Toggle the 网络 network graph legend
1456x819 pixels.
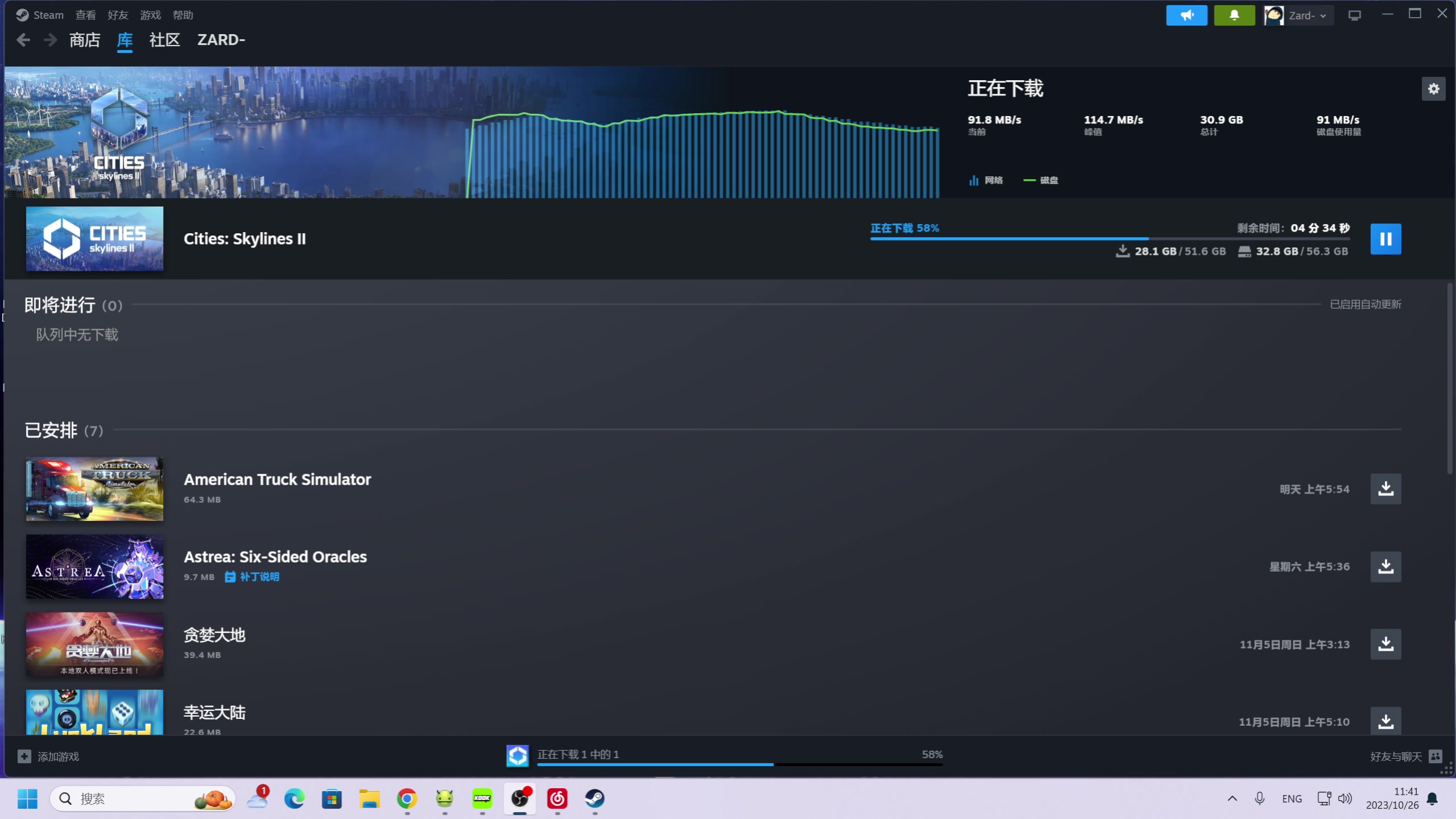[x=986, y=180]
